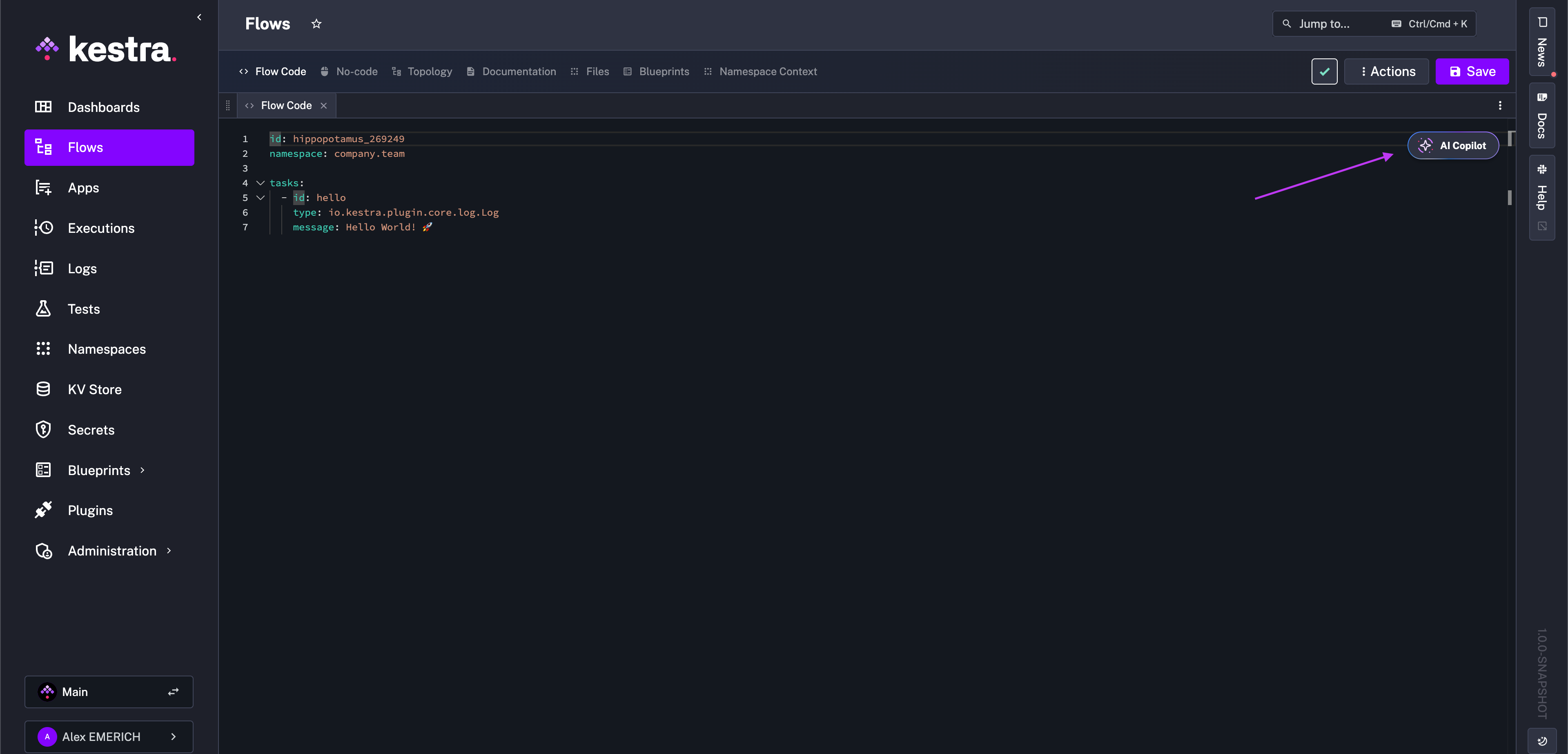Screen dimensions: 1568x754
Task: Expand the Administration submenu
Action: pos(169,551)
